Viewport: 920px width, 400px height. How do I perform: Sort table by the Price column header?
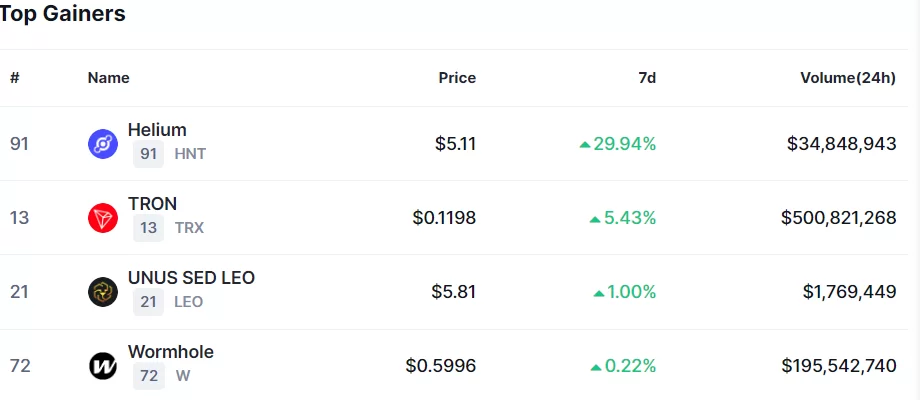457,78
